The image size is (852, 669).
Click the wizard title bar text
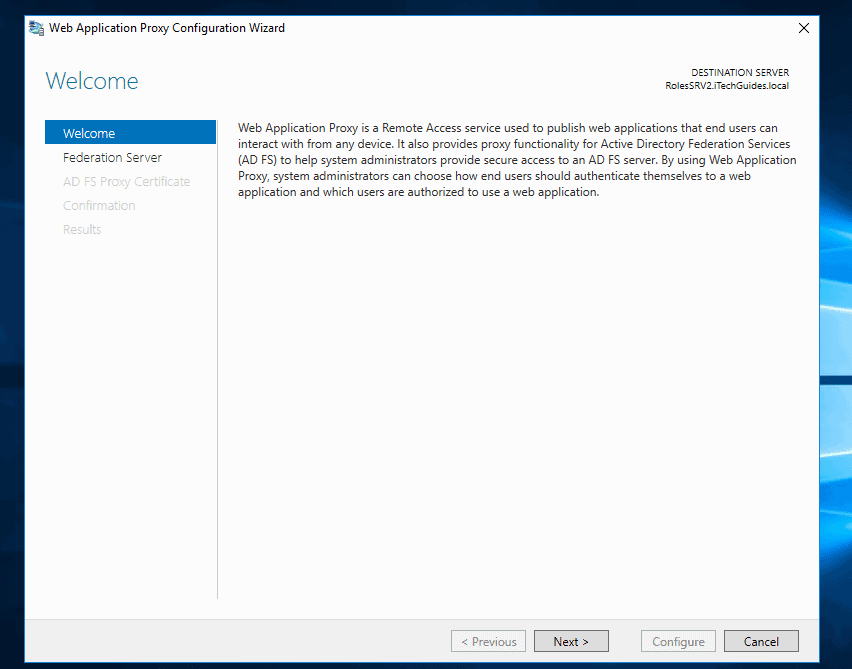[166, 28]
